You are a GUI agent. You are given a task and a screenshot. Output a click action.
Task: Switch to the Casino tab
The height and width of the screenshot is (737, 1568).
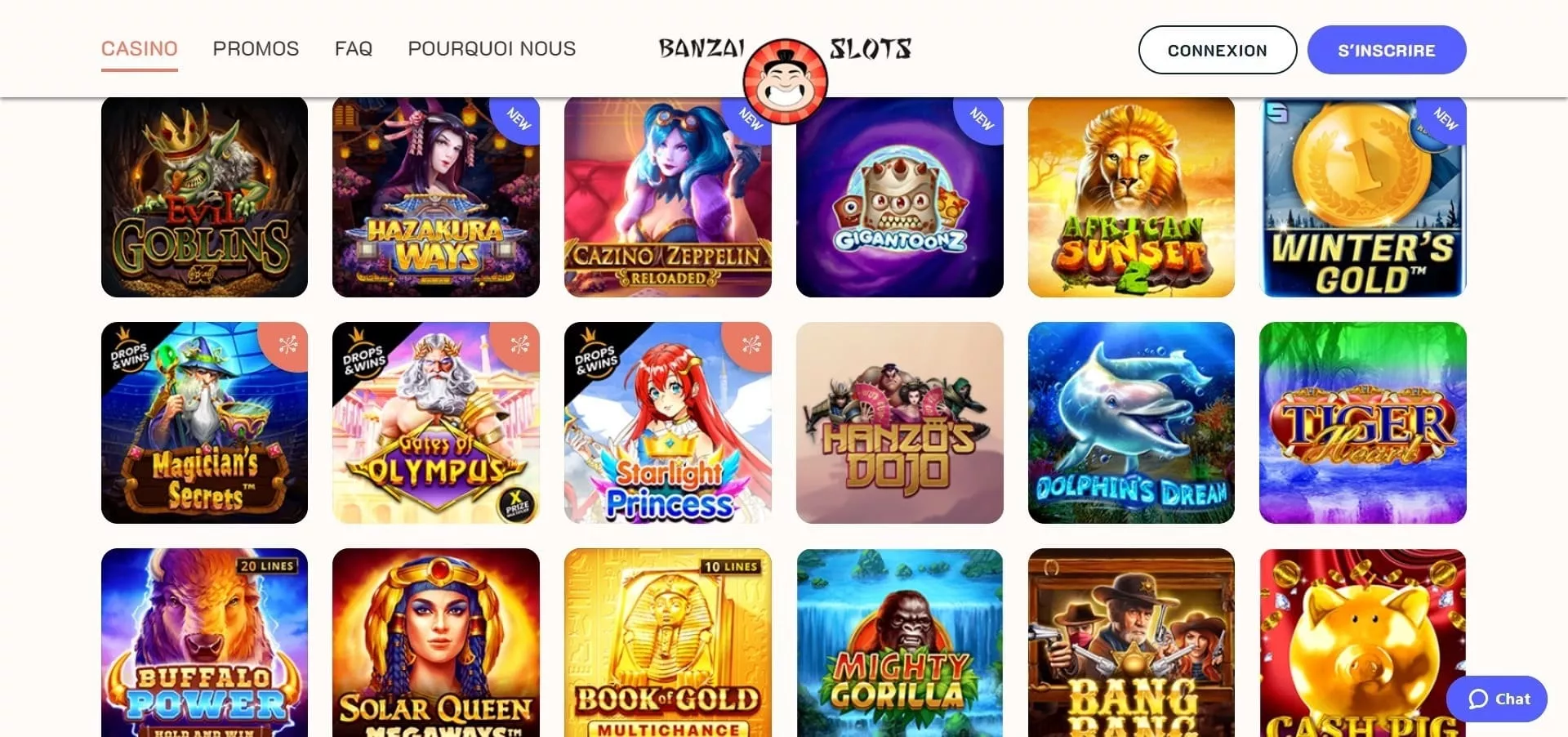(140, 49)
